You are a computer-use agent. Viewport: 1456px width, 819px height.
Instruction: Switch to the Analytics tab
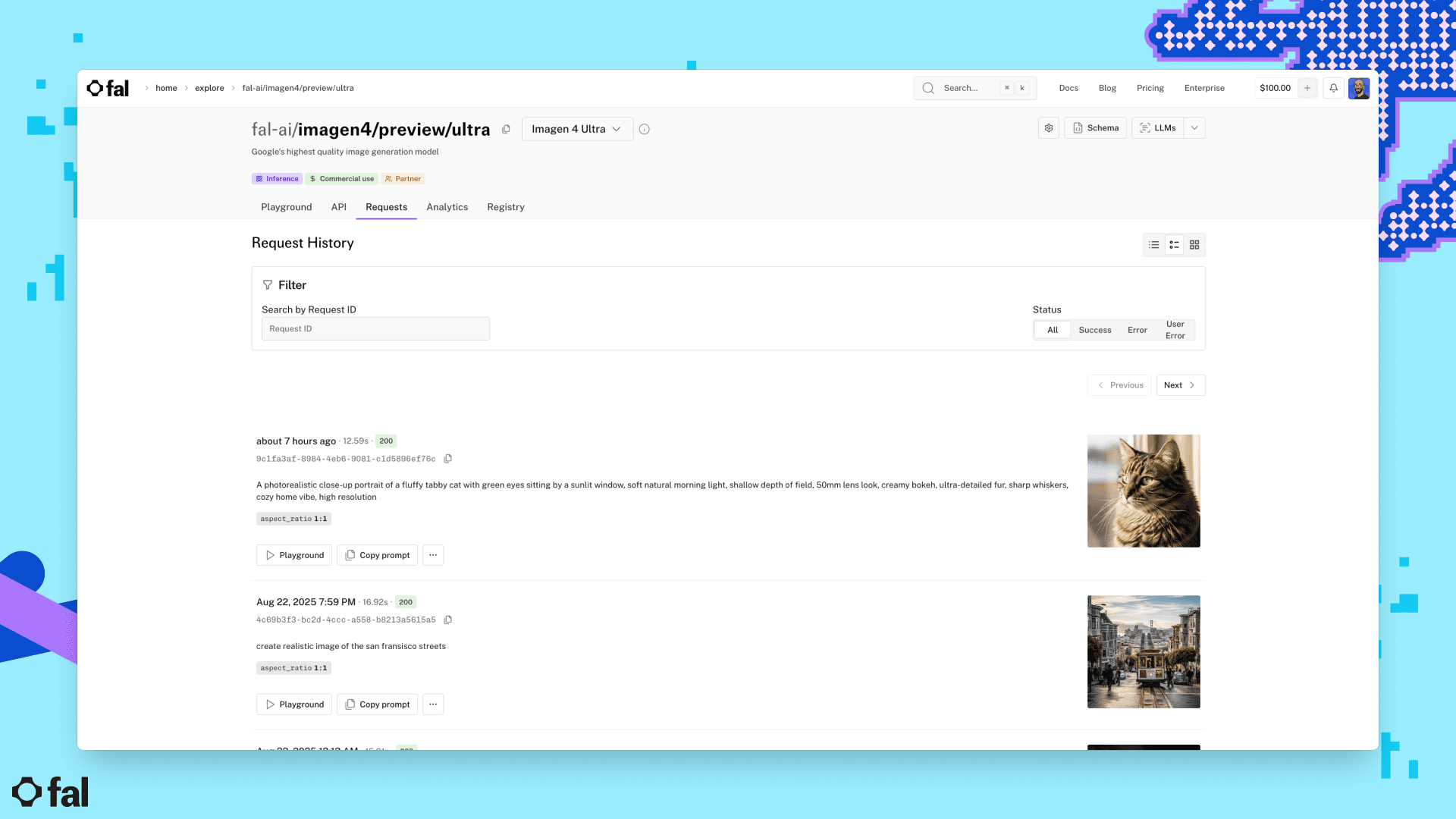(447, 207)
